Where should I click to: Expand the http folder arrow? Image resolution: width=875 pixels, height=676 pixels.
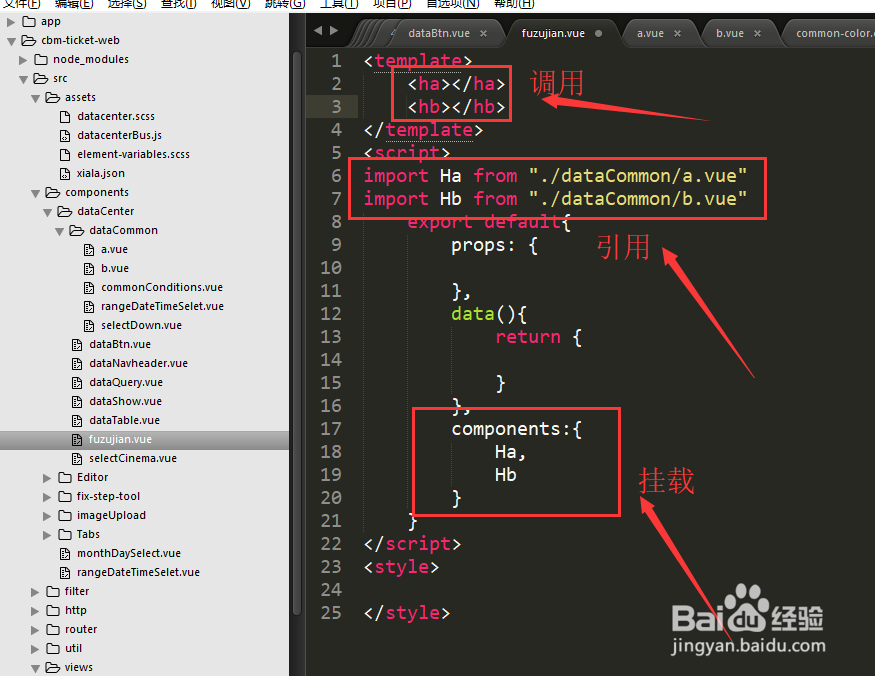[x=35, y=611]
